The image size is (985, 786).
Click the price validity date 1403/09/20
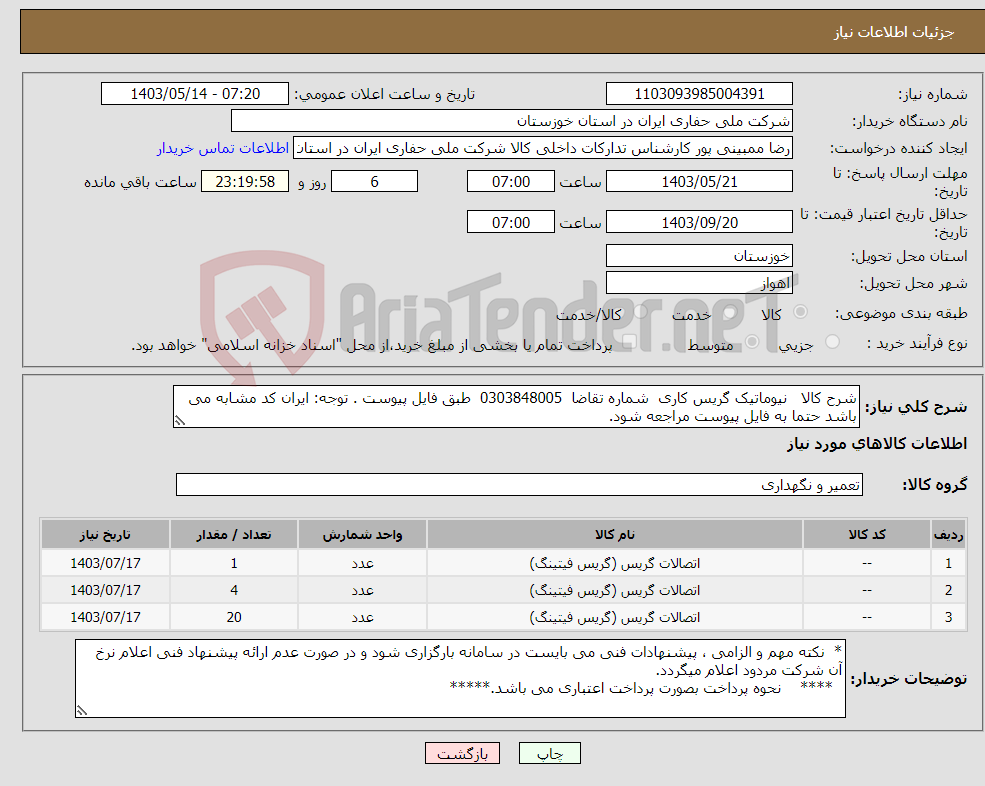[x=699, y=222]
